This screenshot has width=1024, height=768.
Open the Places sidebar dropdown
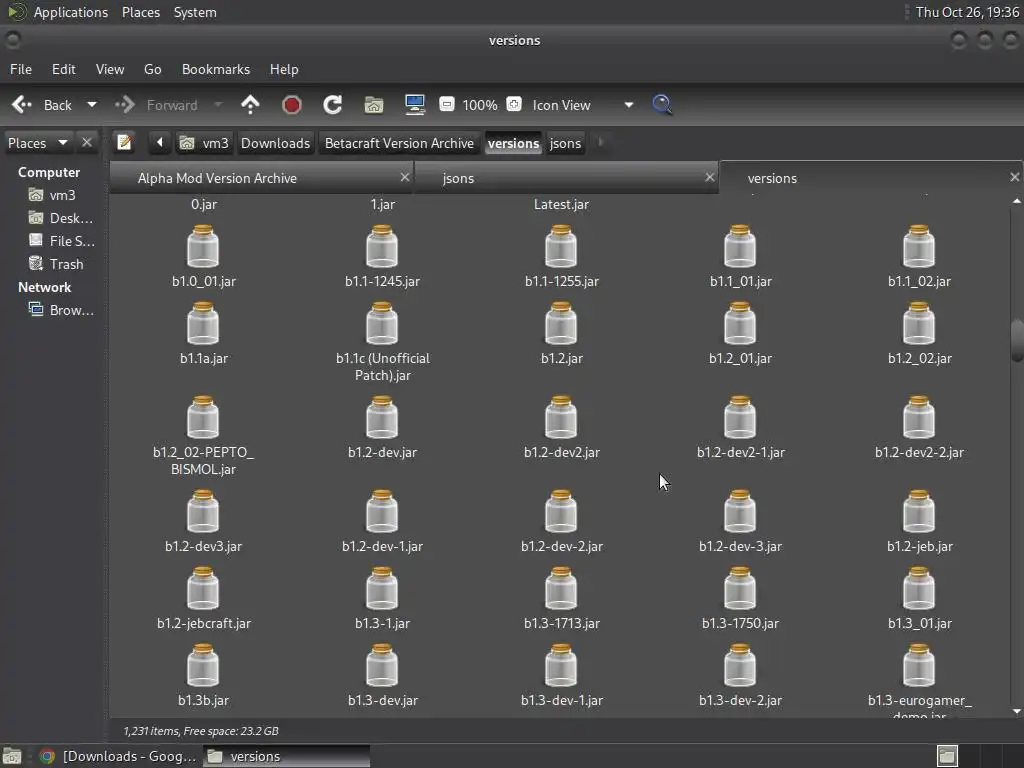coord(38,143)
